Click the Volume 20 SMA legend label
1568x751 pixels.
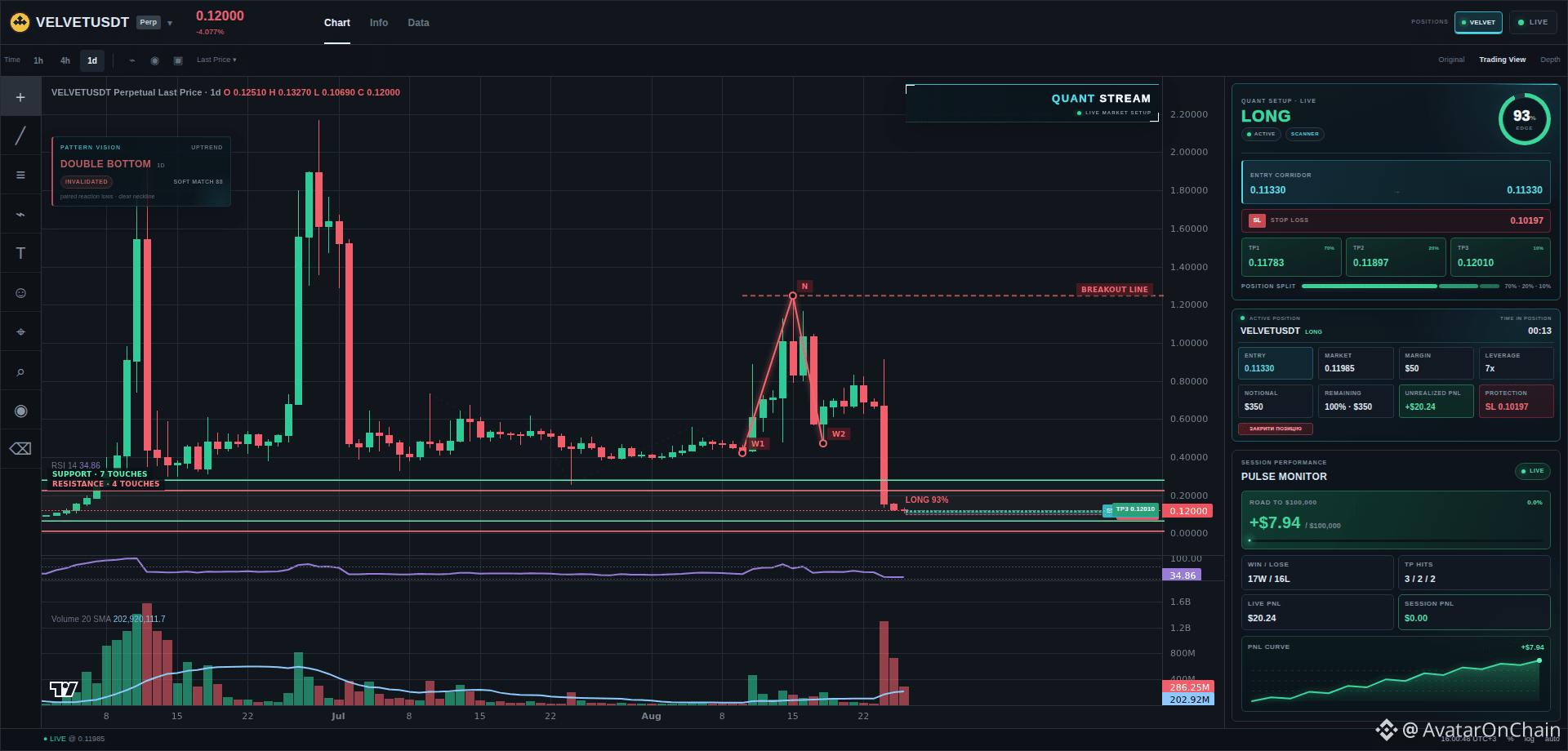(108, 619)
